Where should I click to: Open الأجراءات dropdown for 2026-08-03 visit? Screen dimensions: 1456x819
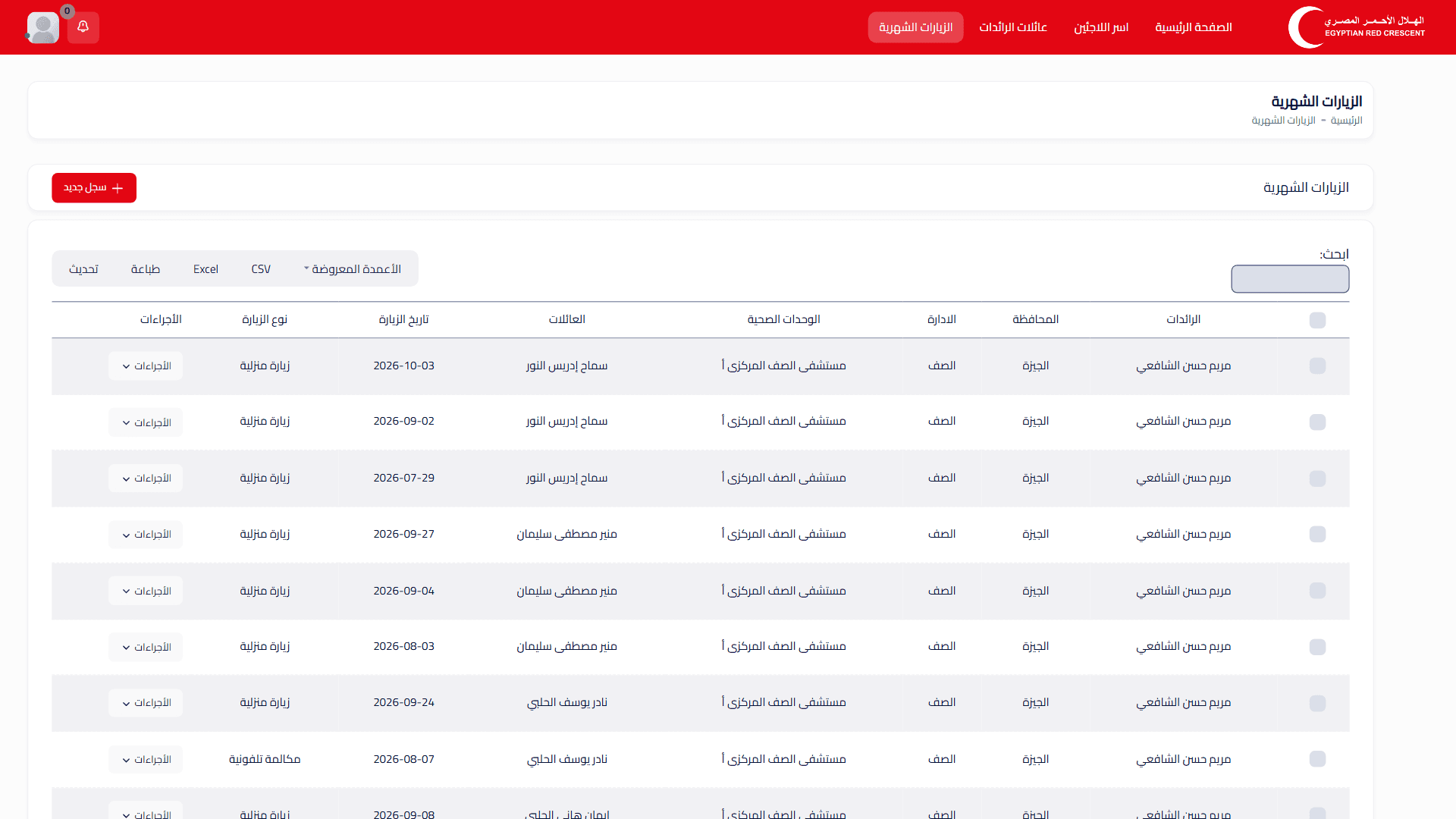pyautogui.click(x=146, y=647)
